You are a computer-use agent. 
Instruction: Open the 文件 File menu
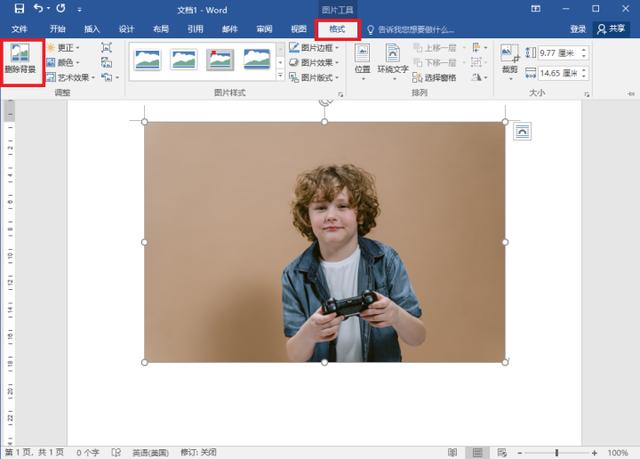(x=19, y=29)
